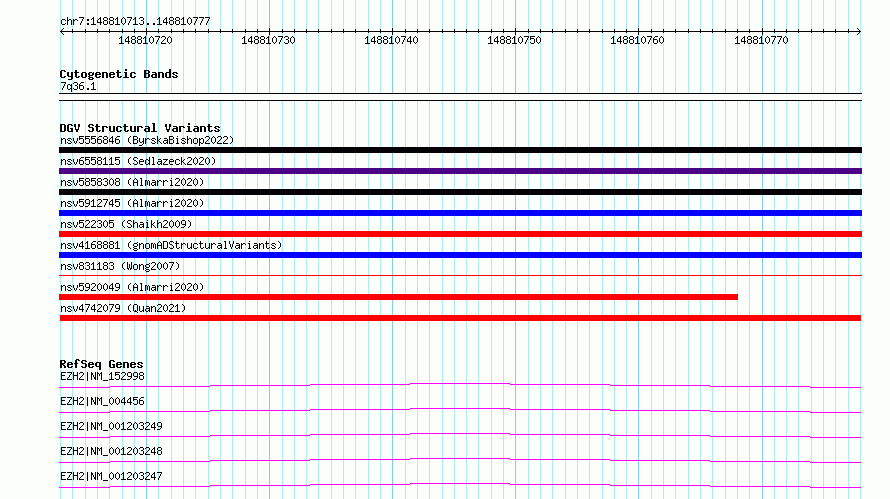Open variant label nsv6558115 (Sedlazeck2020)

[138, 161]
